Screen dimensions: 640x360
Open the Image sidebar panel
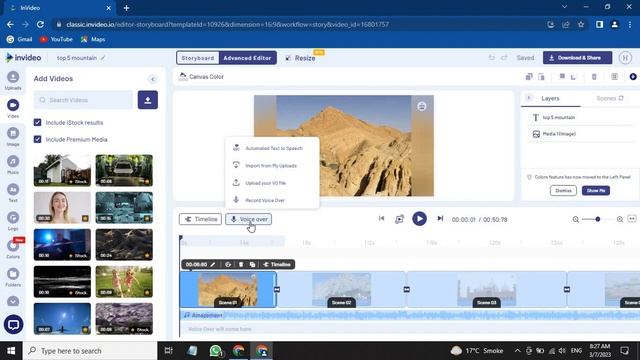click(x=13, y=137)
